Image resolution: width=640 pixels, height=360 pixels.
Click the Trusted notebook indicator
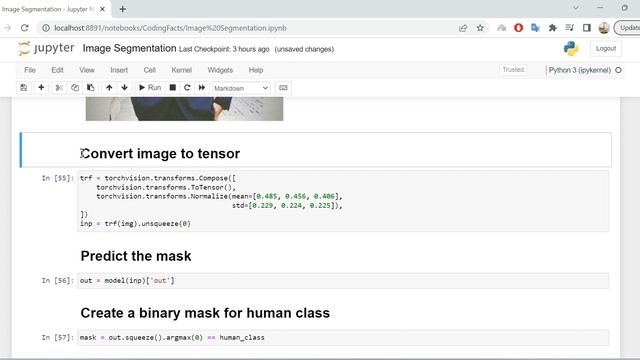513,70
